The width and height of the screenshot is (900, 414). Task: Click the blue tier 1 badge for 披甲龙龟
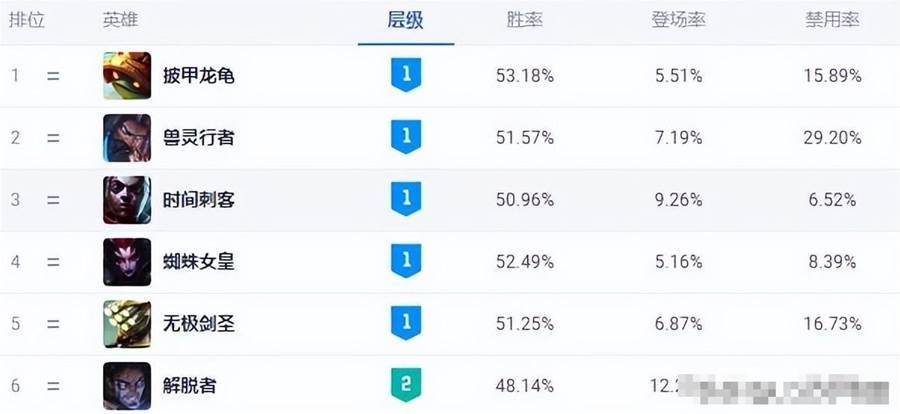[406, 75]
